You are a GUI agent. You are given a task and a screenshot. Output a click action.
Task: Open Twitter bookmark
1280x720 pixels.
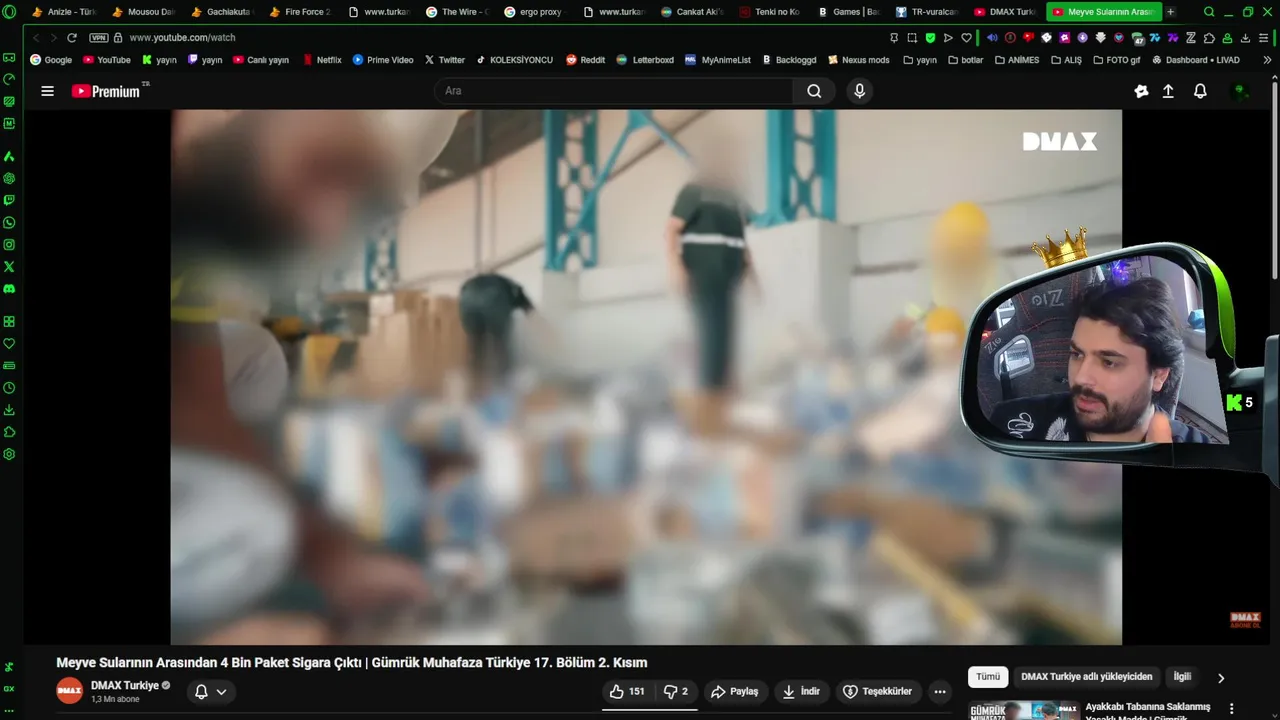coord(445,60)
